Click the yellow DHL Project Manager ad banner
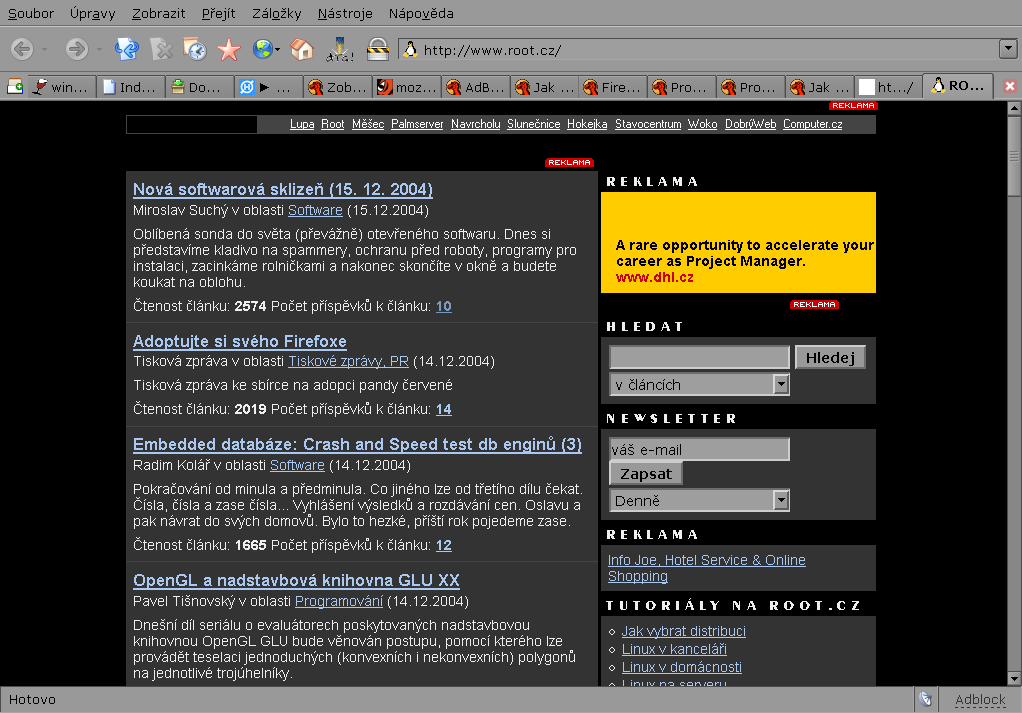Viewport: 1022px width, 713px height. point(738,242)
